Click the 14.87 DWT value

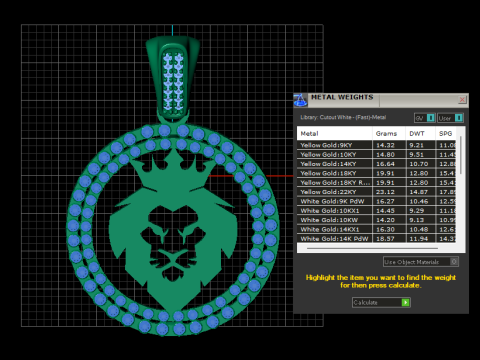418,192
